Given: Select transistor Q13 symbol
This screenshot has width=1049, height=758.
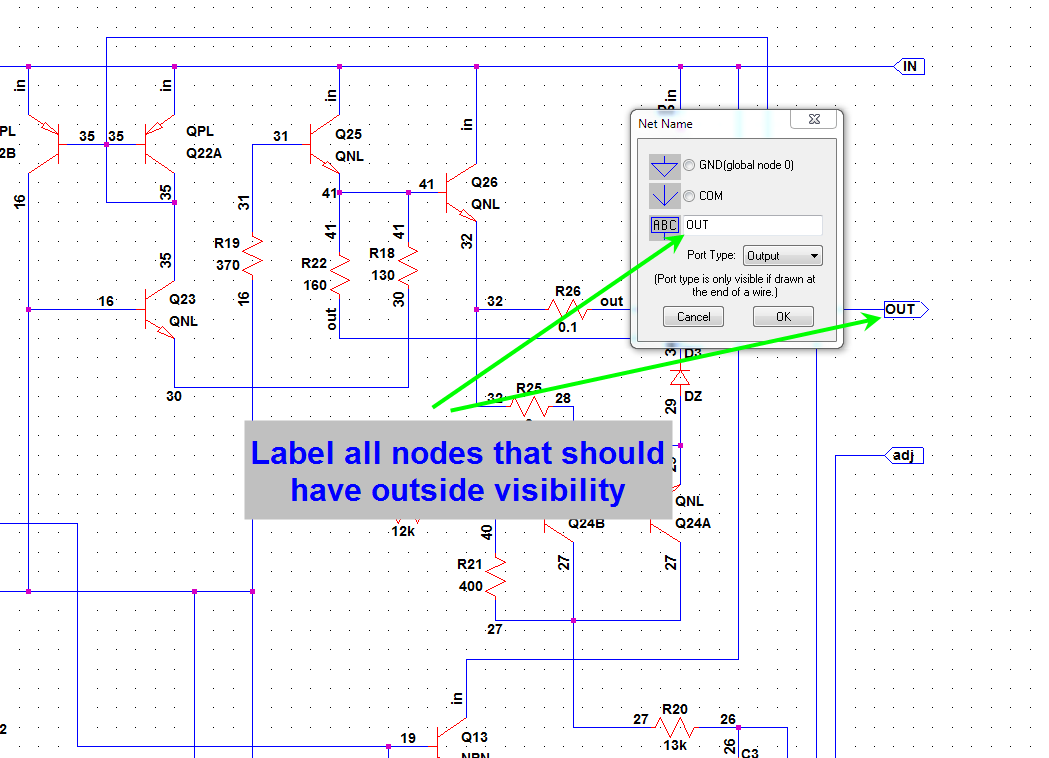Looking at the screenshot, I should click(452, 738).
